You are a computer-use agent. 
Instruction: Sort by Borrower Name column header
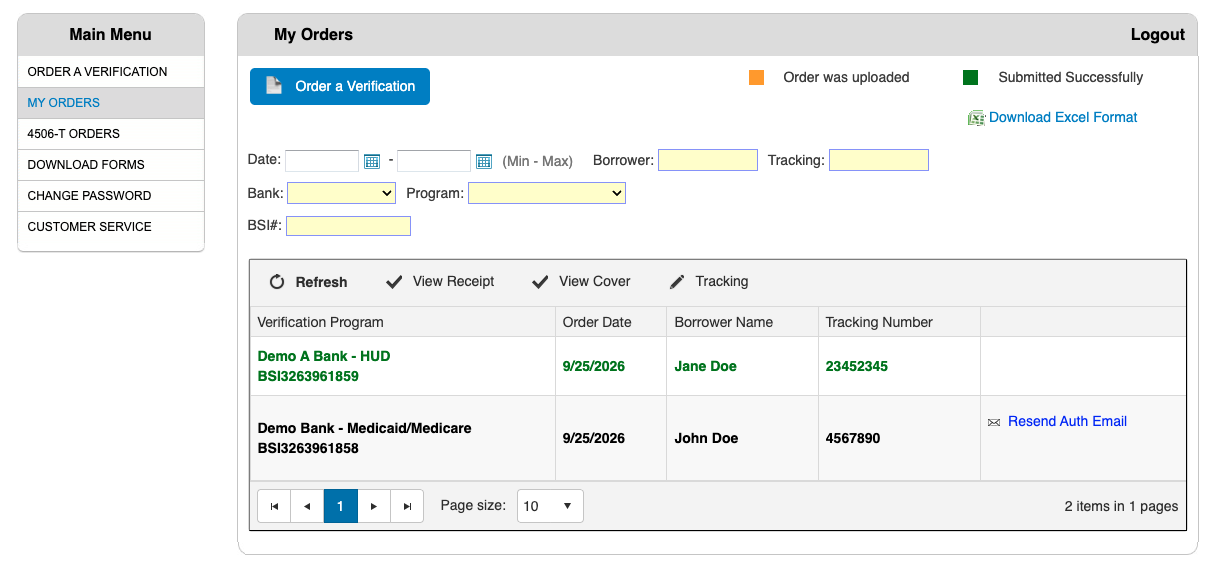724,322
